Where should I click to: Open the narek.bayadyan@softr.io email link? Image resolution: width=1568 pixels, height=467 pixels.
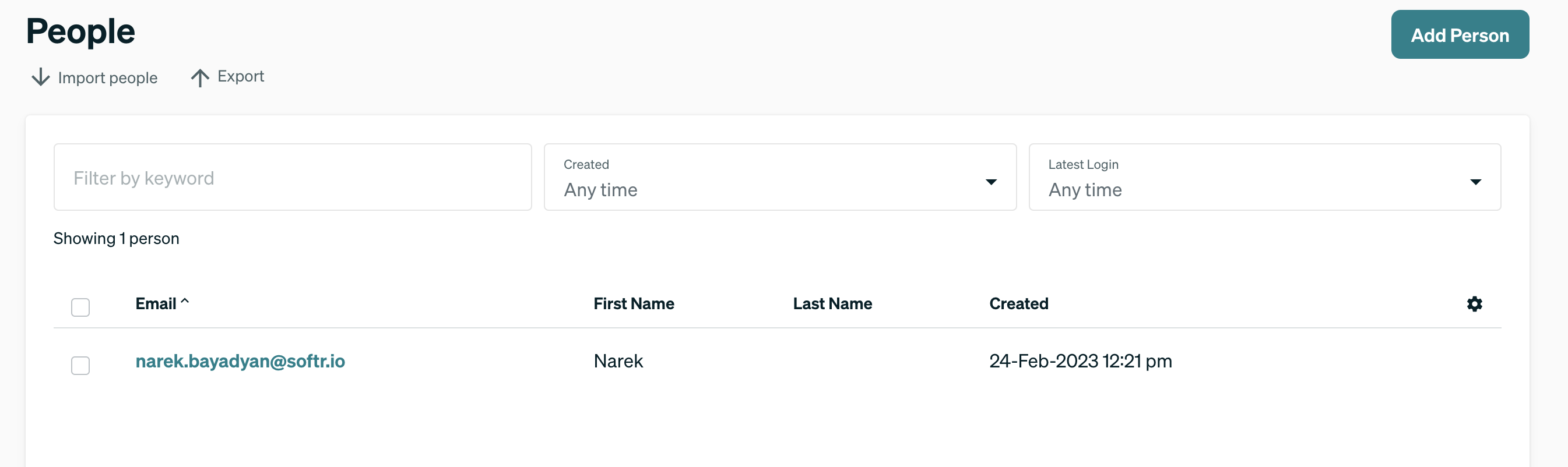click(240, 361)
